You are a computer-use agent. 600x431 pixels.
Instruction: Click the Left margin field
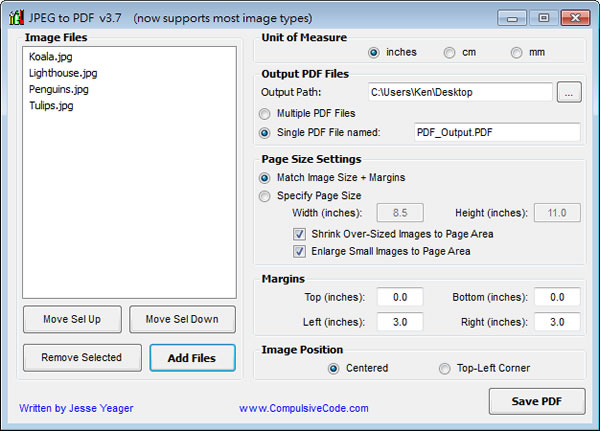pos(400,322)
